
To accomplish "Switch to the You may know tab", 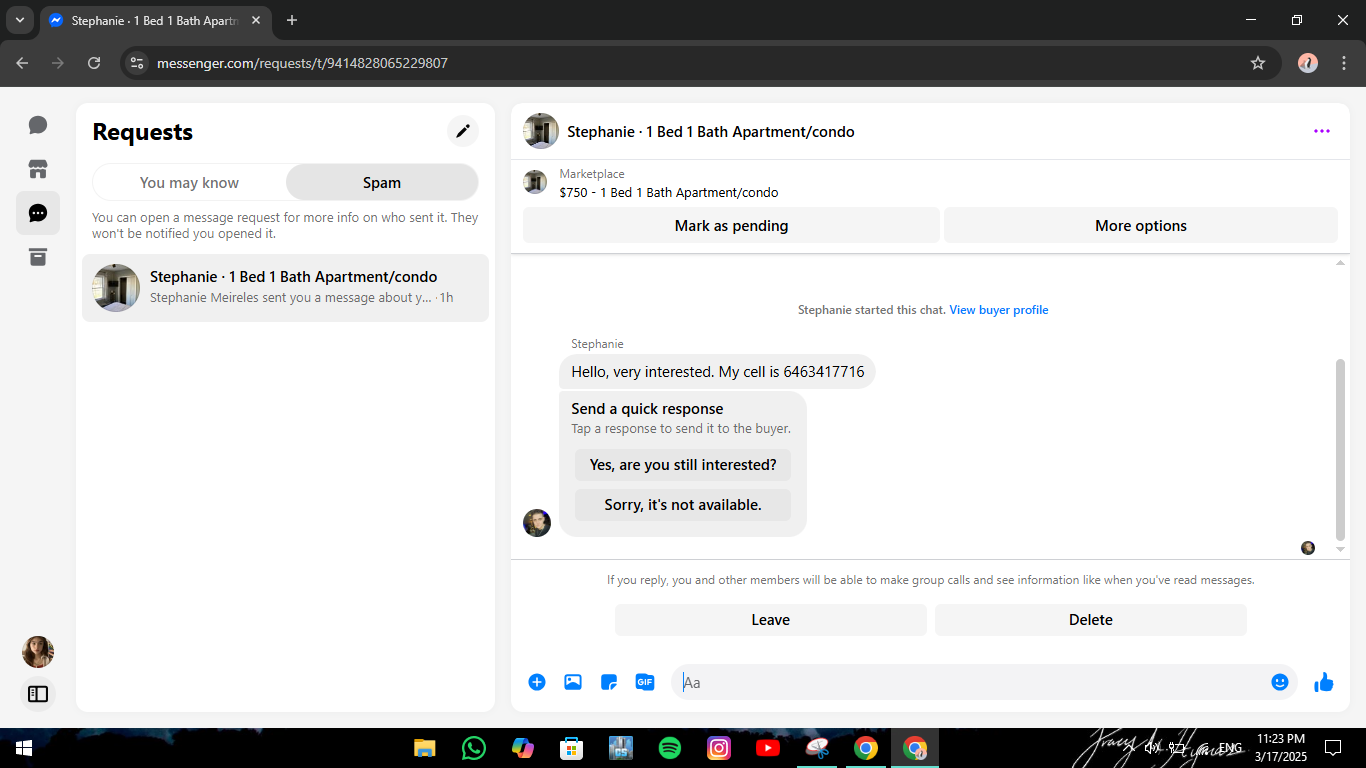I will 189,182.
